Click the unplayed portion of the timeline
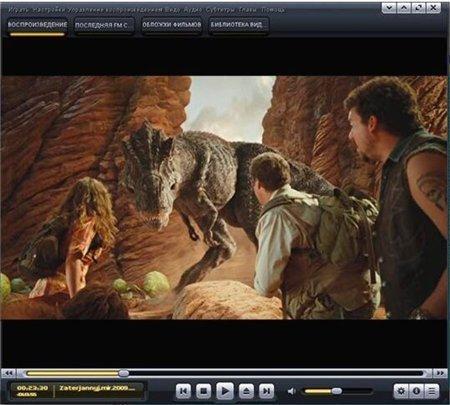 click(276, 373)
